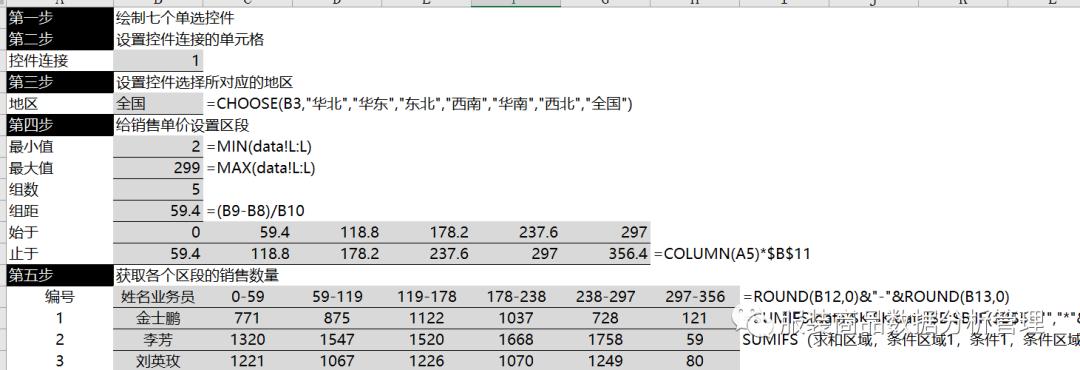Click the 全国 result cell
Image resolution: width=1080 pixels, height=370 pixels.
(158, 104)
